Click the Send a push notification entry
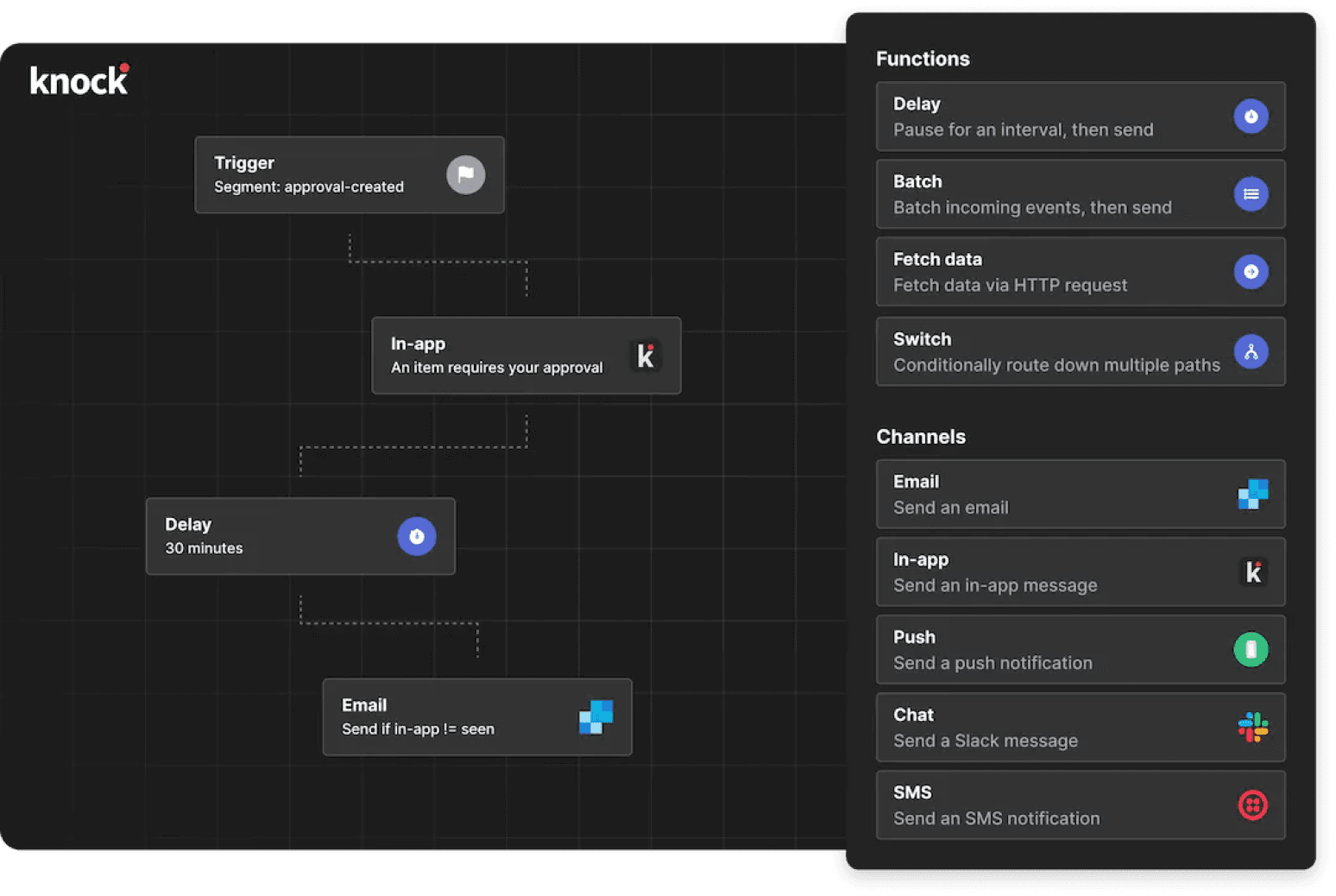 (x=1036, y=649)
